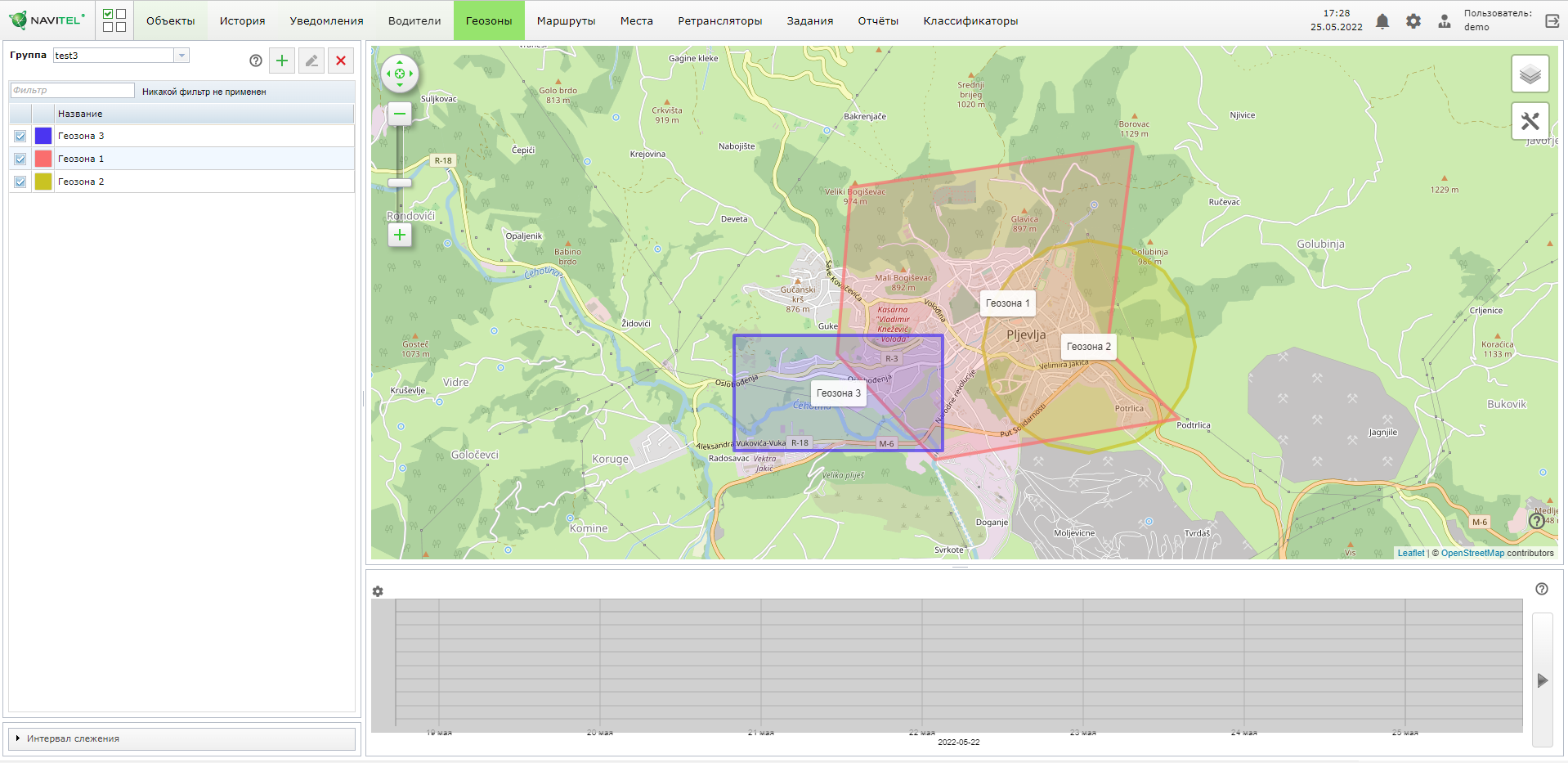
Task: Click the edit geozone pencil icon
Action: click(311, 61)
